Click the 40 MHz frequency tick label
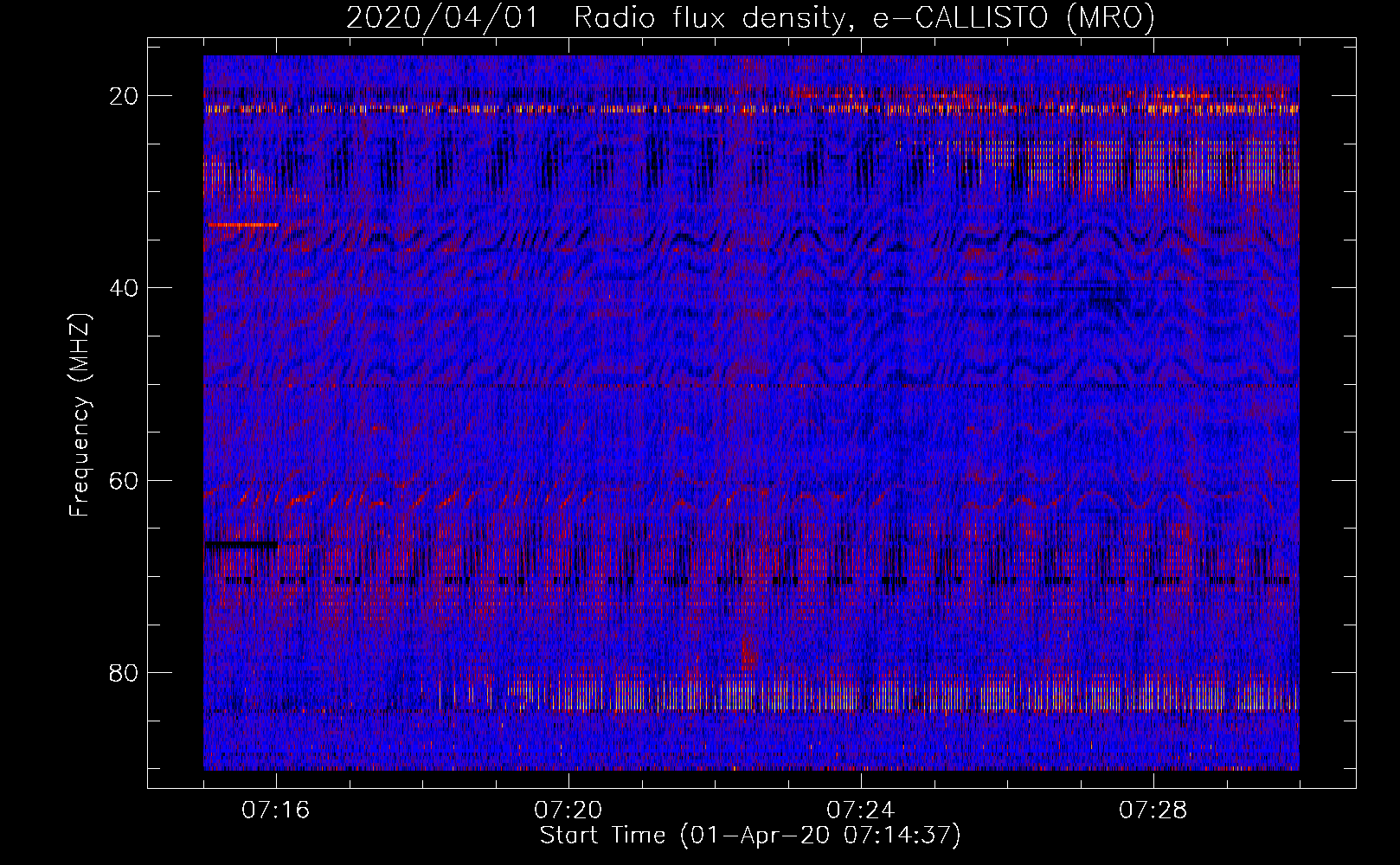This screenshot has height=865, width=1400. pyautogui.click(x=124, y=288)
